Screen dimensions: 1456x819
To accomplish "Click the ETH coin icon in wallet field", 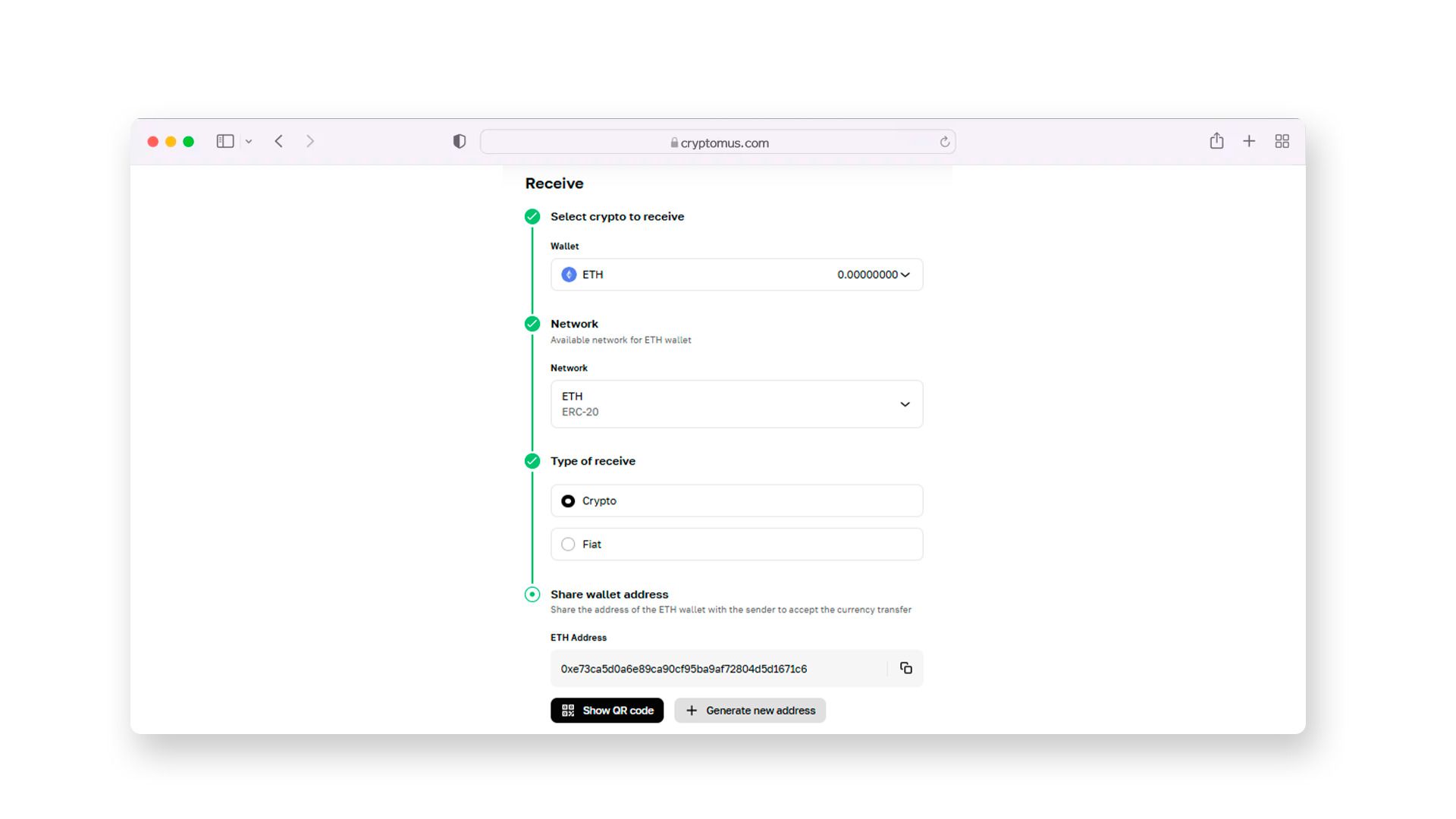I will (569, 275).
